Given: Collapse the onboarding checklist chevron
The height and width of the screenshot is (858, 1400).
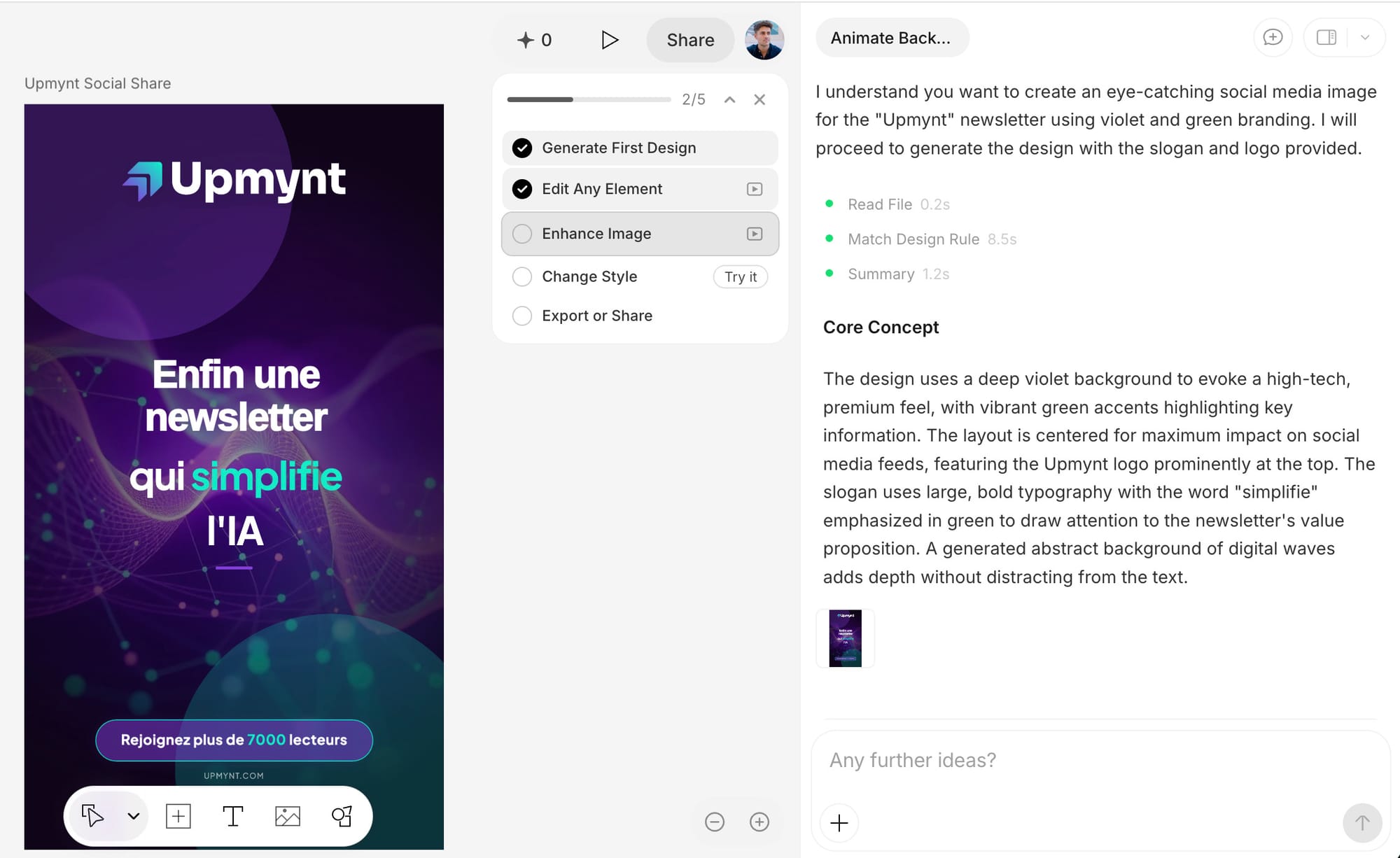Looking at the screenshot, I should click(x=729, y=99).
